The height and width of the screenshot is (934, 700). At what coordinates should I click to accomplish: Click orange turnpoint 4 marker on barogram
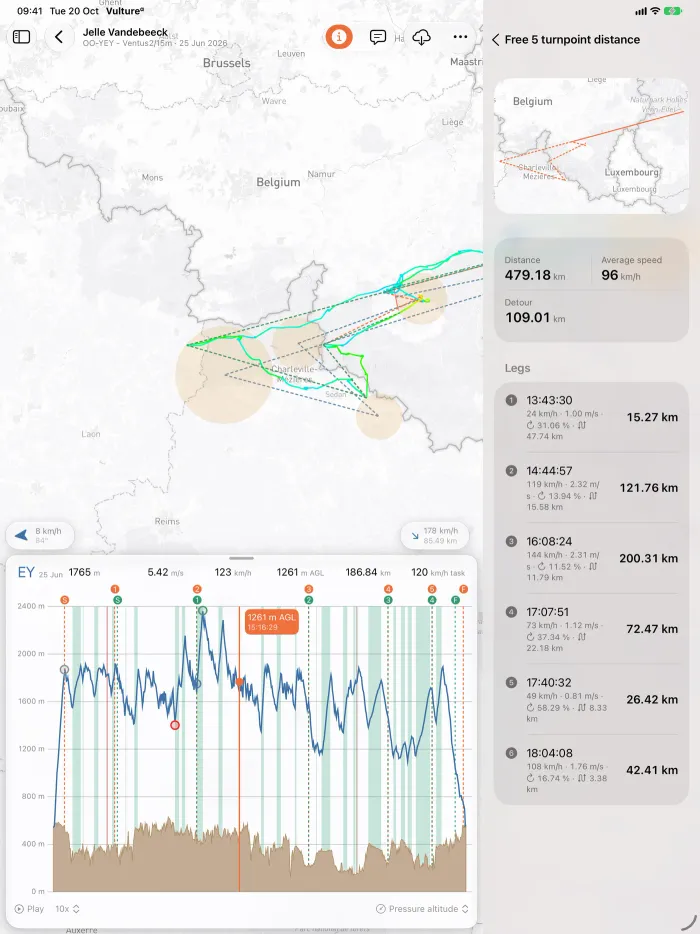tap(388, 589)
